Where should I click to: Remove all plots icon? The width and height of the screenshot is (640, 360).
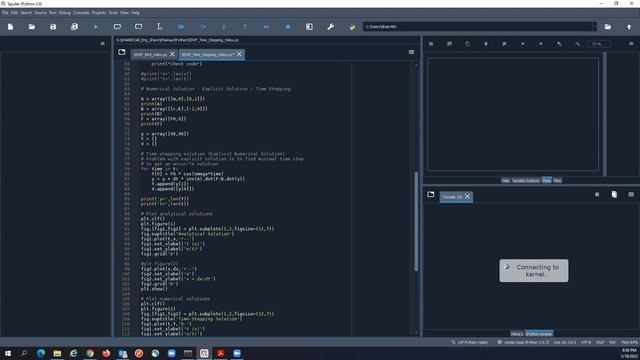coord(504,44)
